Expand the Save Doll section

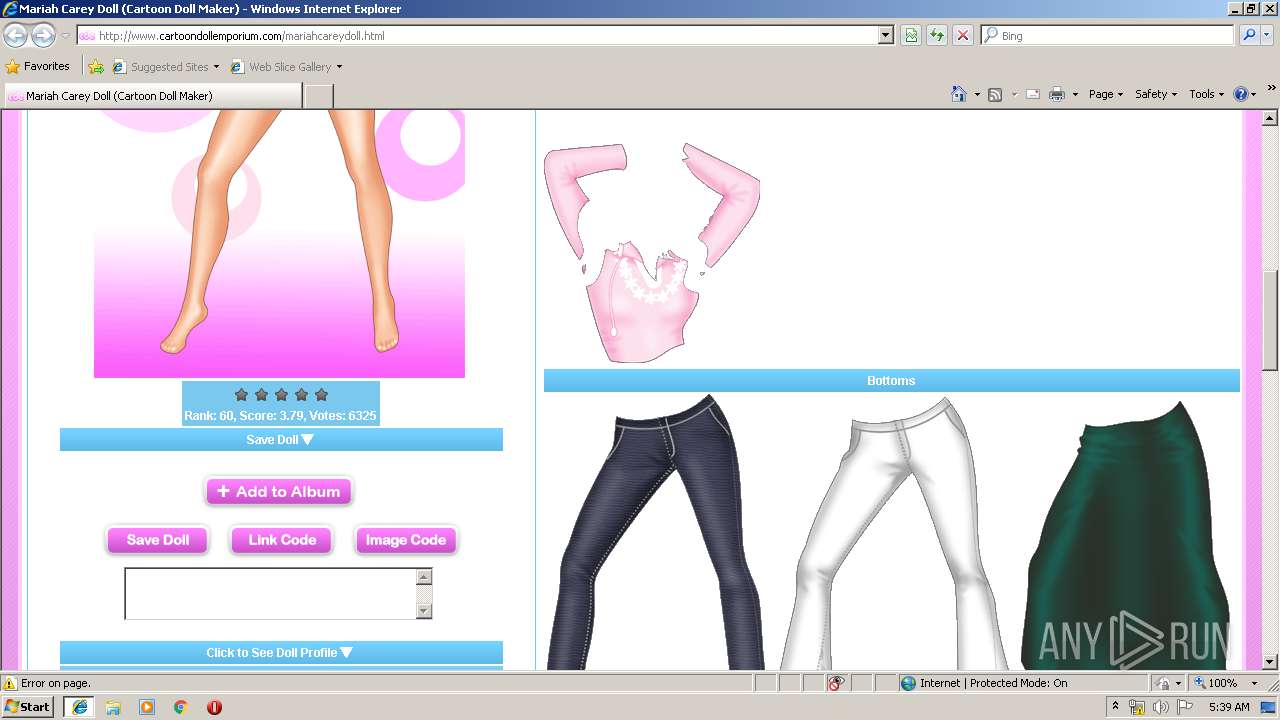pos(281,440)
